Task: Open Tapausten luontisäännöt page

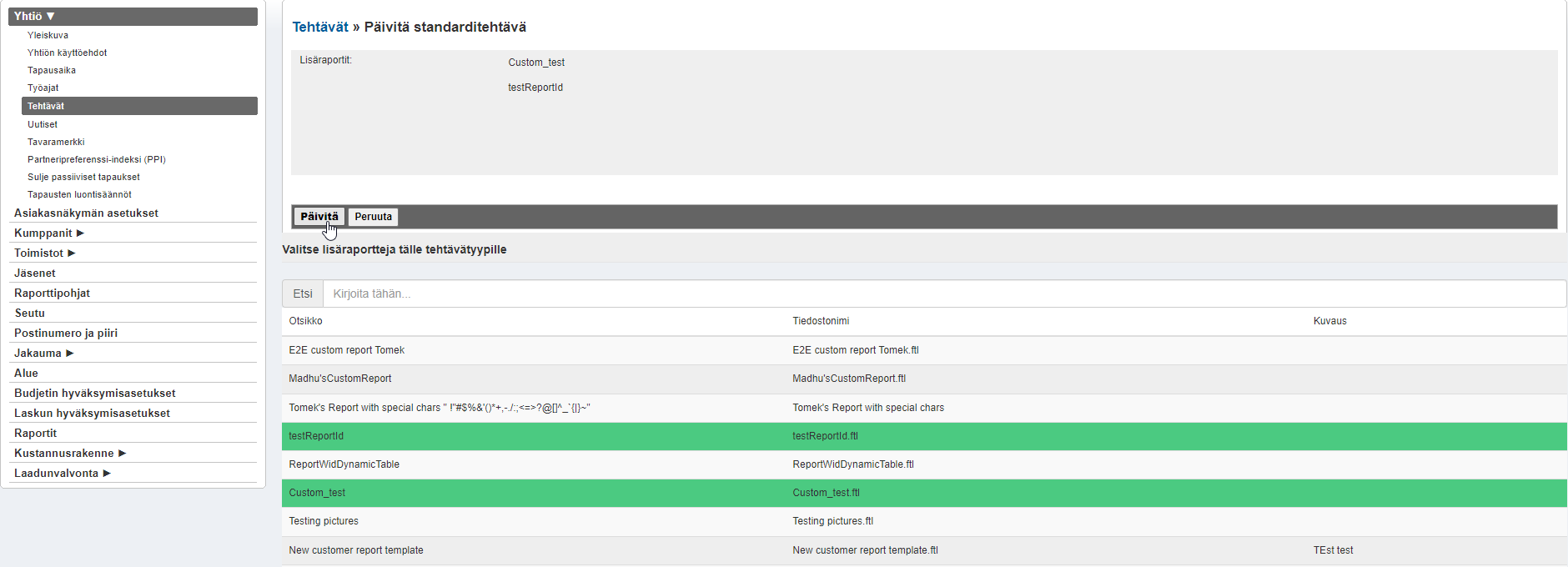Action: pyautogui.click(x=79, y=194)
